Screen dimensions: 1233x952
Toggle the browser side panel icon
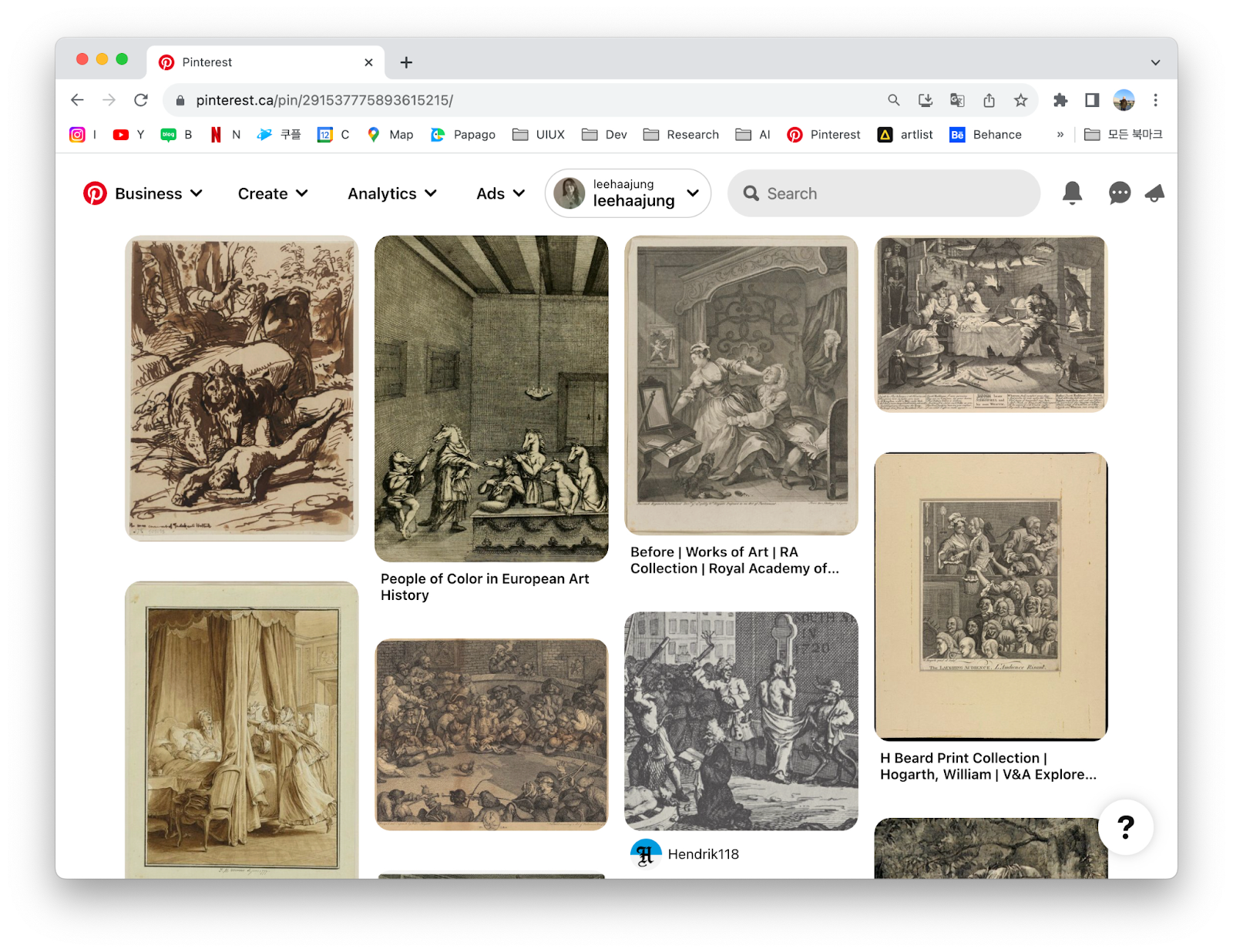(x=1092, y=100)
